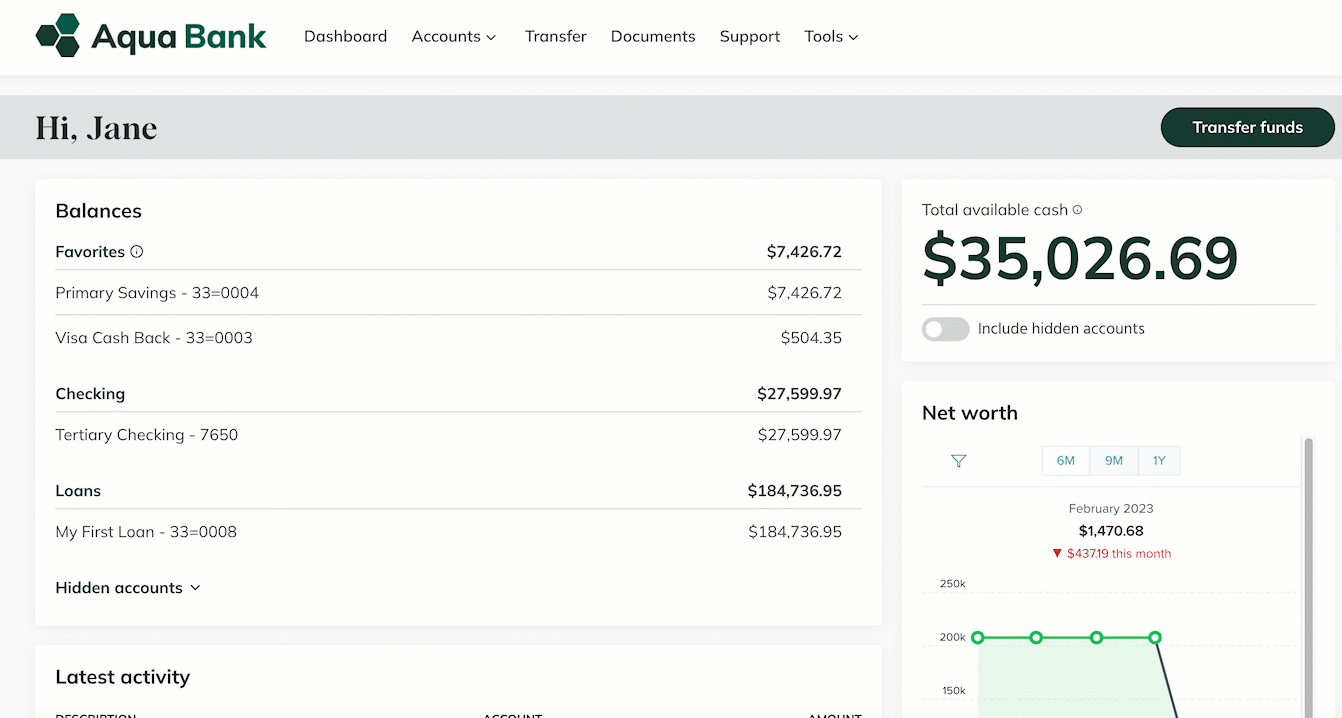This screenshot has height=718, width=1342.
Task: Select the 1Y net worth range
Action: [x=1159, y=461]
